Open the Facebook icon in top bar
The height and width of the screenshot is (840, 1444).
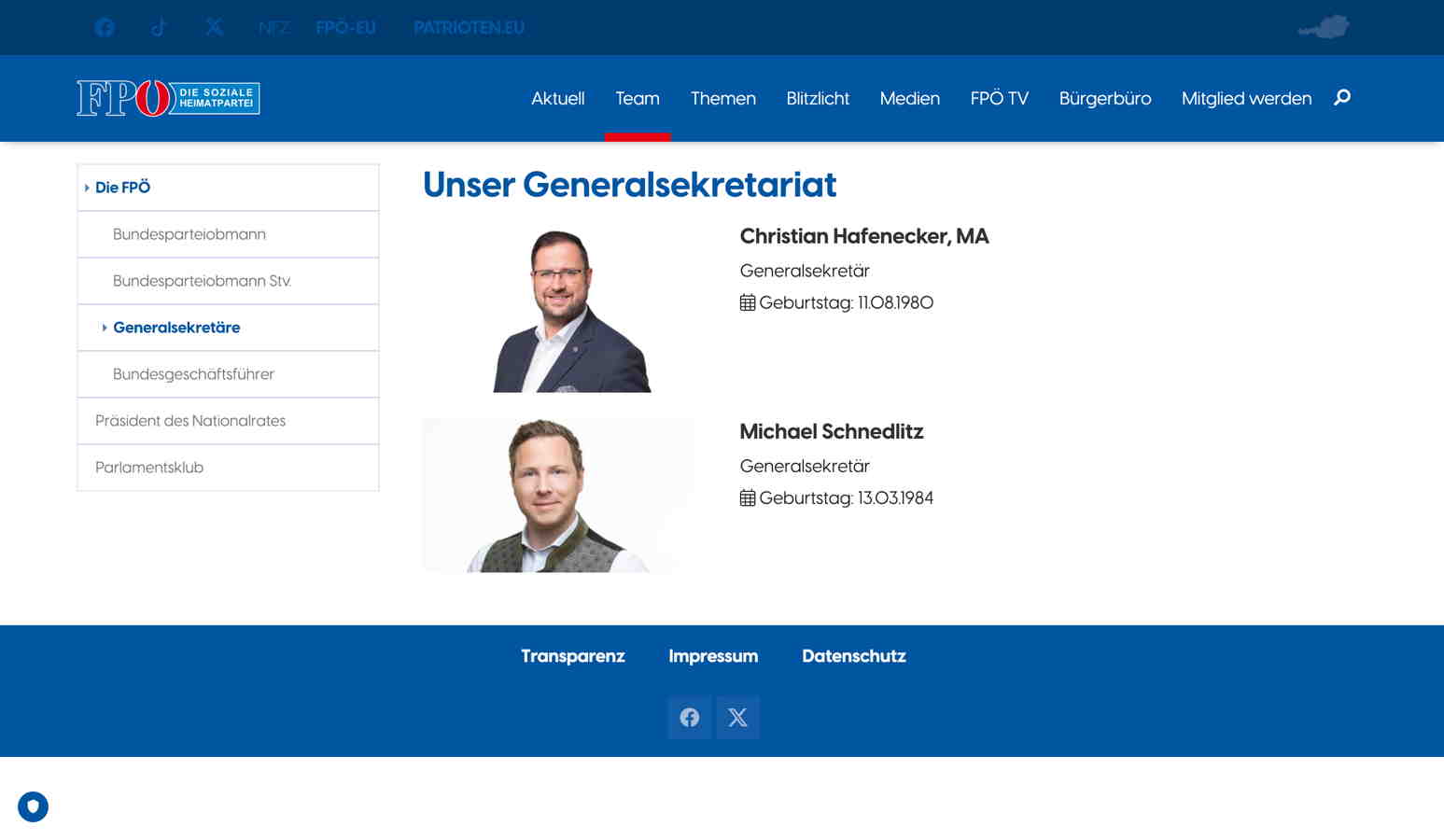[105, 27]
